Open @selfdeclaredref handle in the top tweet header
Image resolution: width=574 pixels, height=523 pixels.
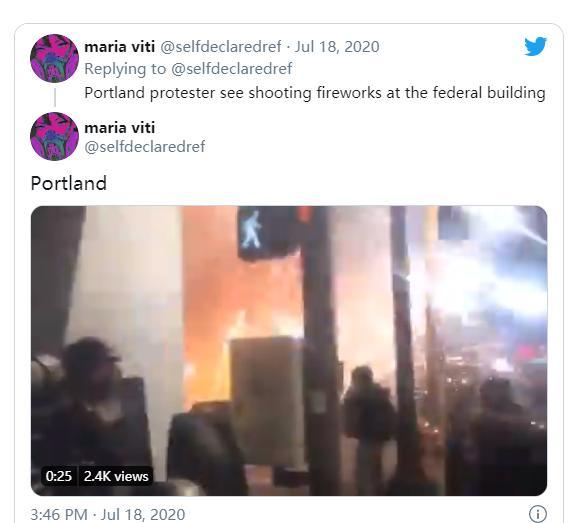click(x=221, y=47)
